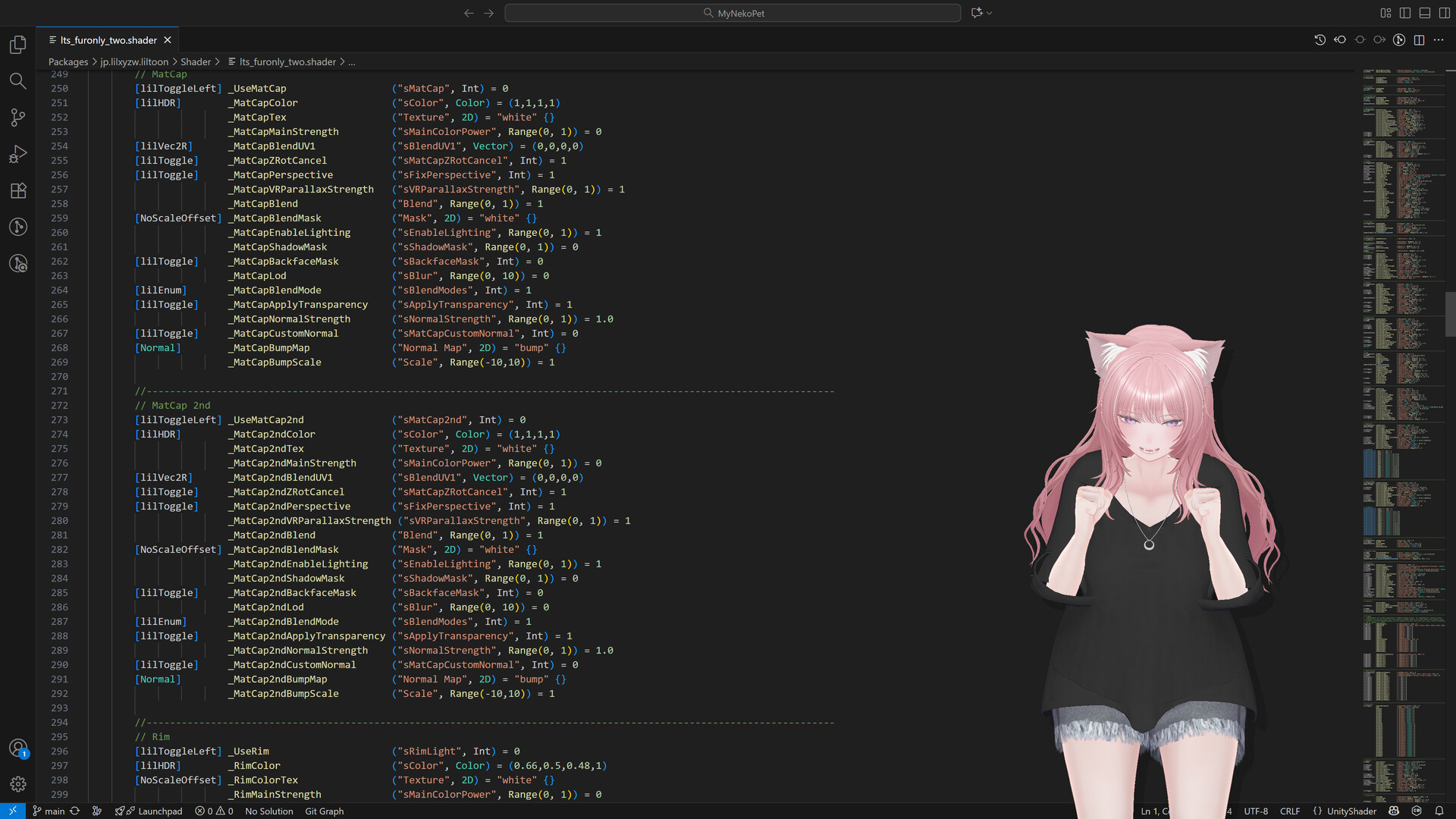Click the Timeline history icon in editor toolbar
1456x819 pixels.
(x=1319, y=39)
